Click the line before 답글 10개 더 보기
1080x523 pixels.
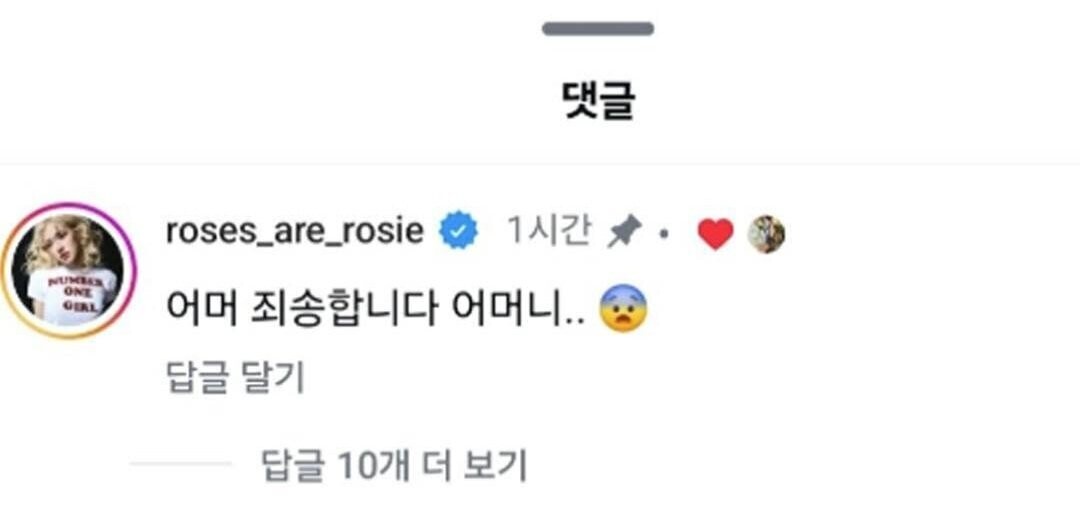coord(181,464)
